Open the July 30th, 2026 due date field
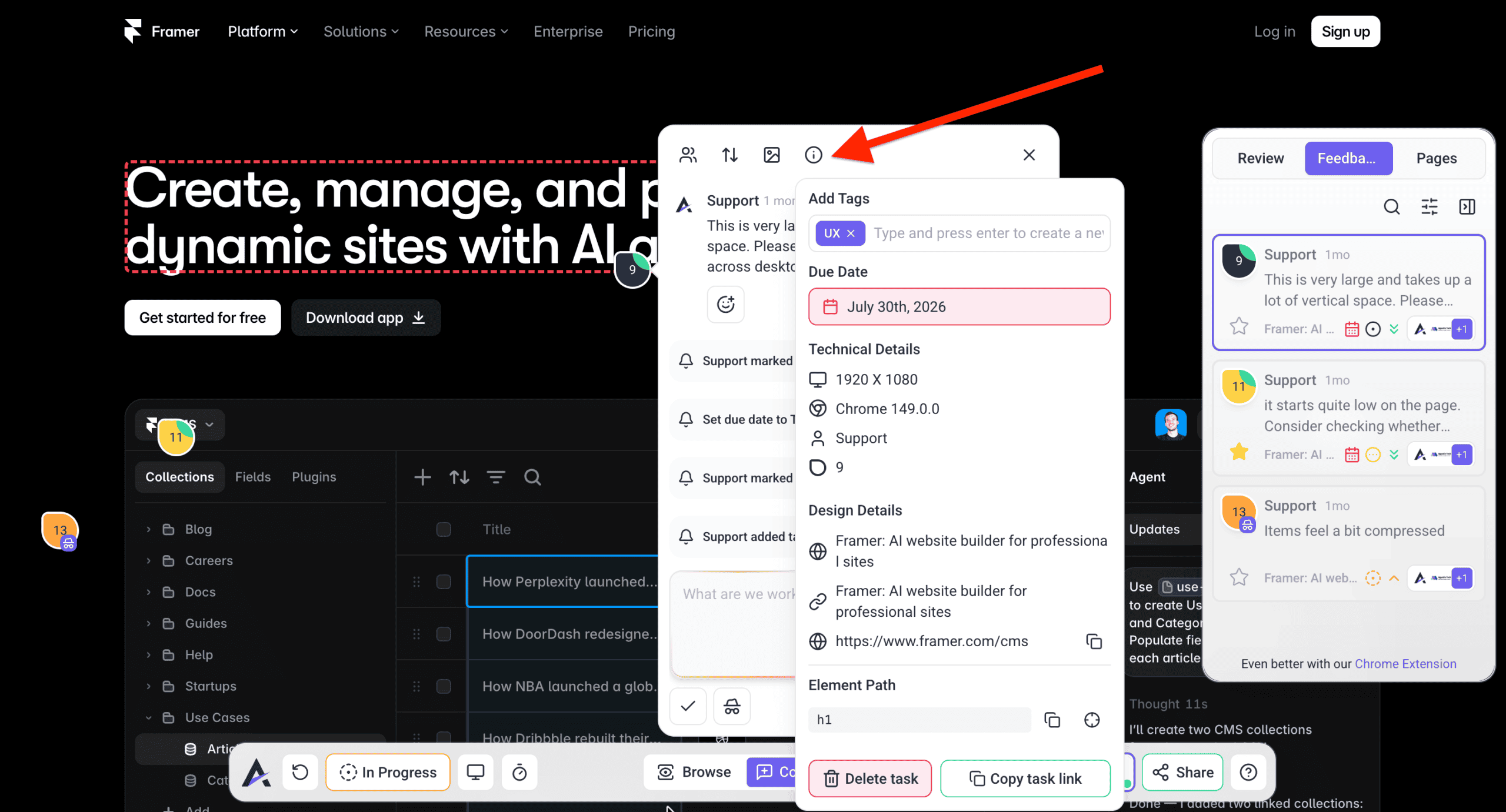1506x812 pixels. (x=959, y=307)
